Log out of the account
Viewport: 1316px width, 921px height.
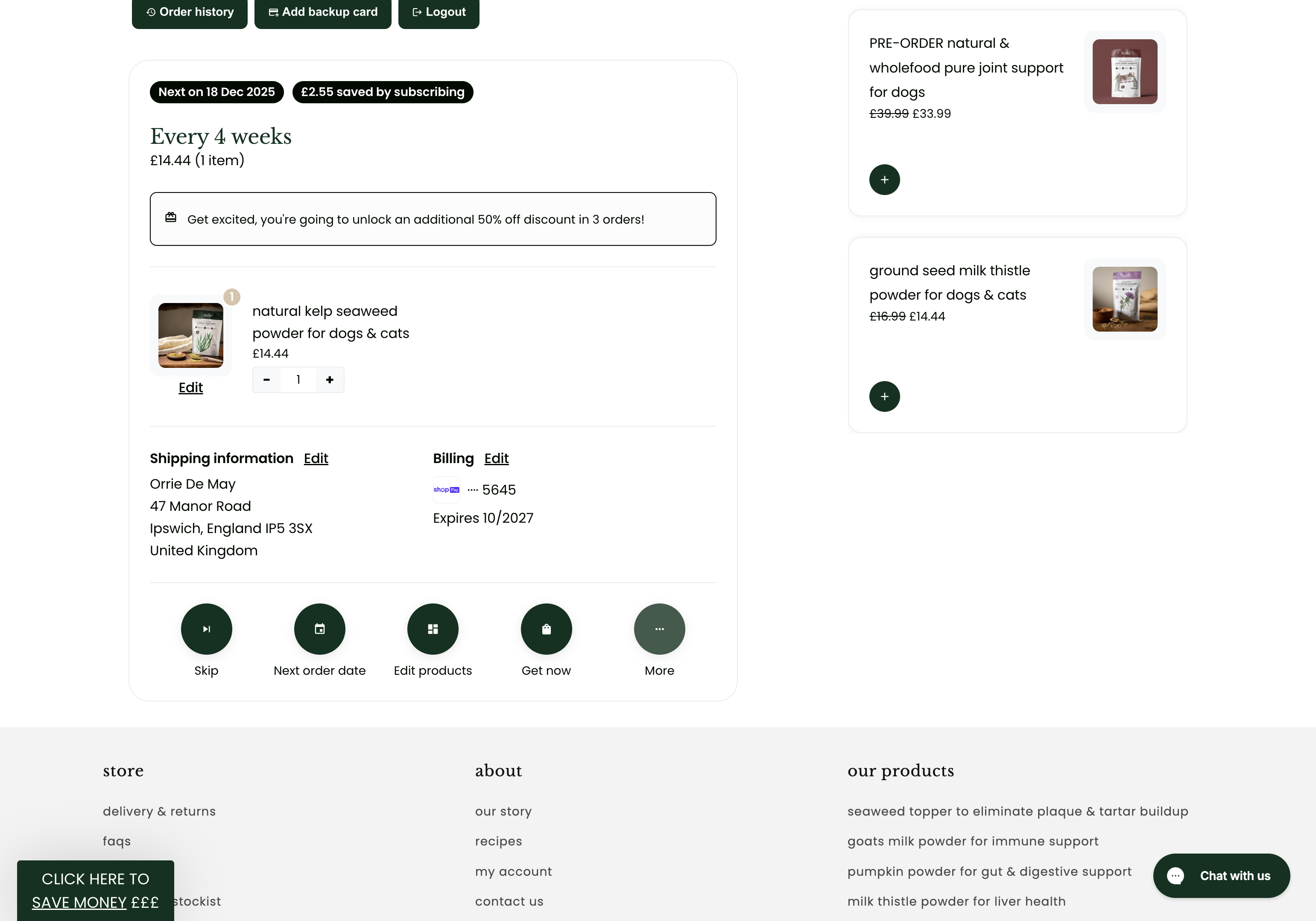pos(439,12)
